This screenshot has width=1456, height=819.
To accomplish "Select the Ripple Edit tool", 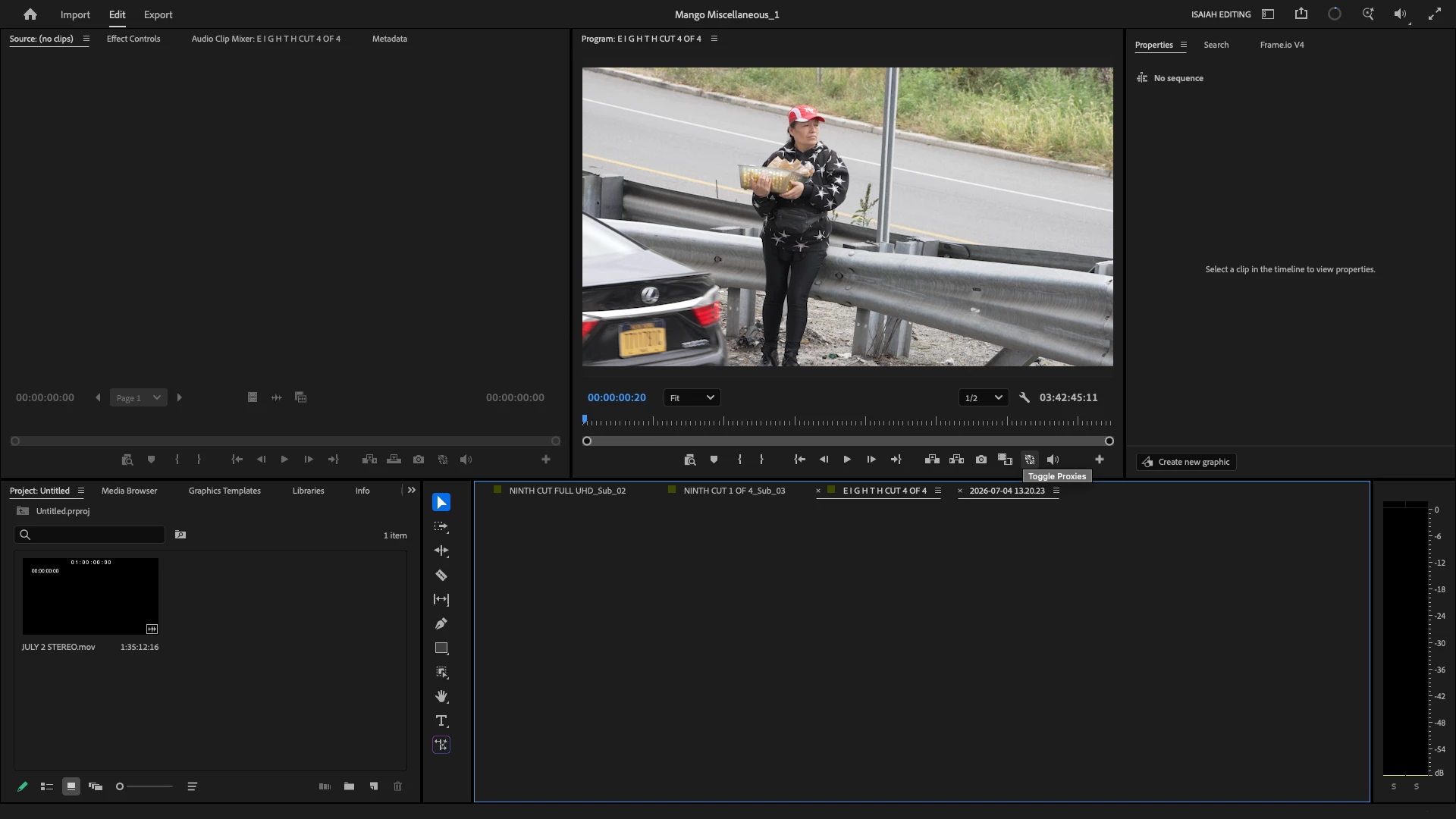I will [x=441, y=551].
